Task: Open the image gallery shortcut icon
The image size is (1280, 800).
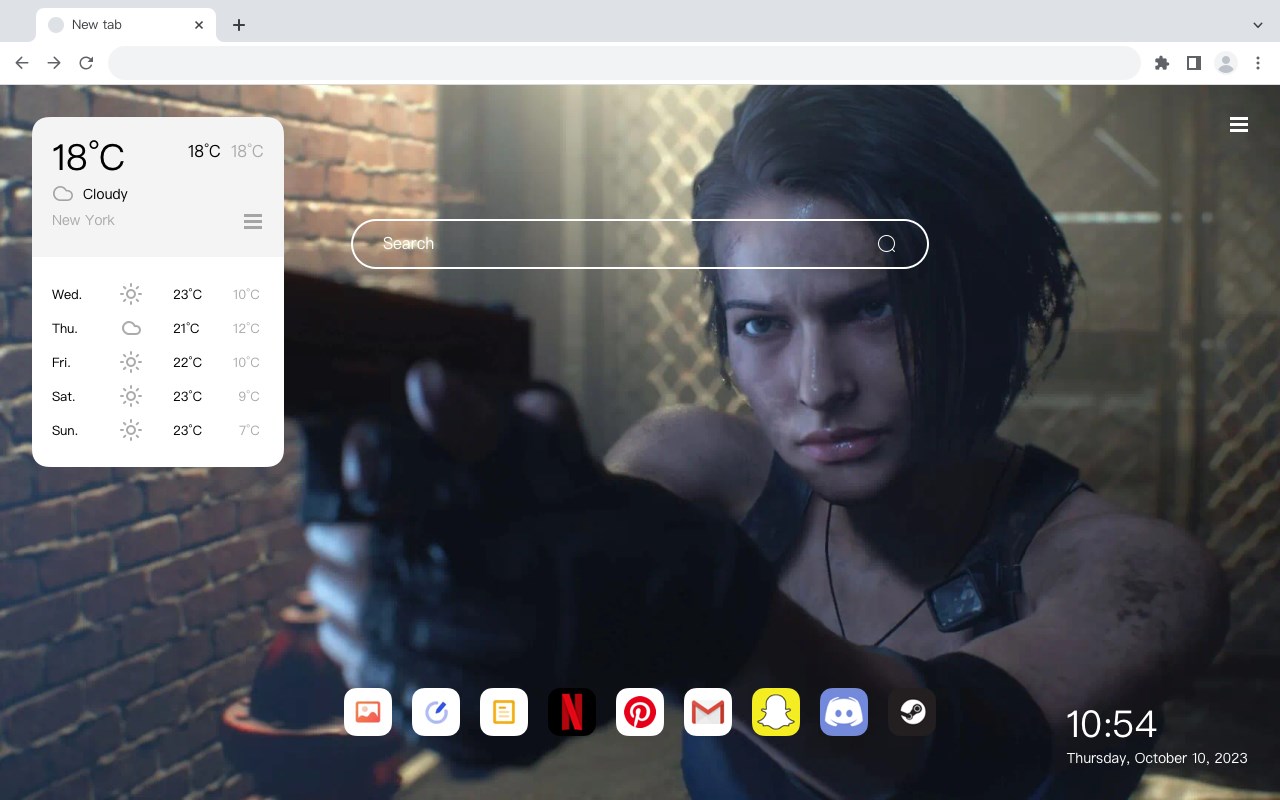Action: click(x=368, y=712)
